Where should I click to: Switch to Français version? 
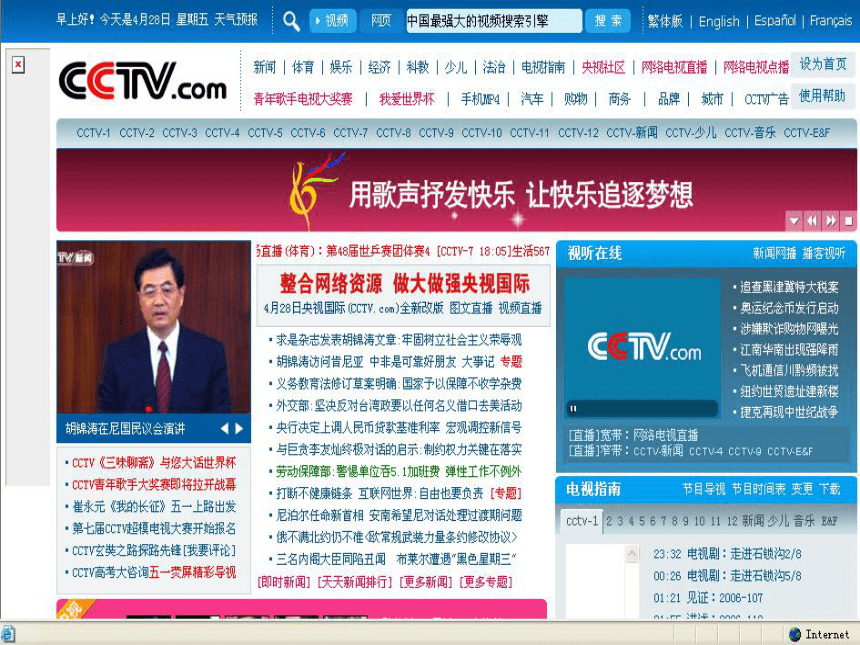(831, 21)
